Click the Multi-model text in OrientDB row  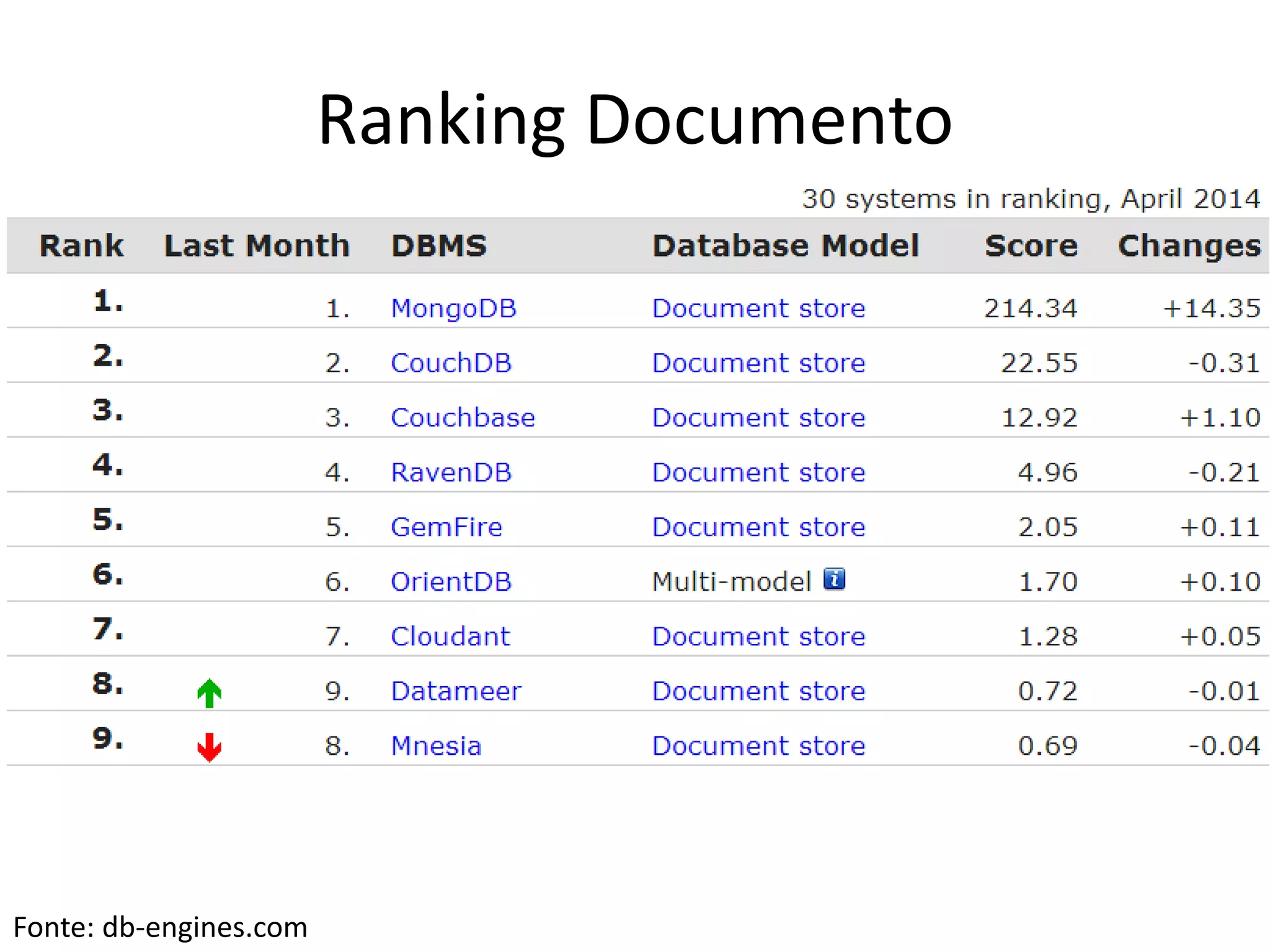tap(732, 581)
